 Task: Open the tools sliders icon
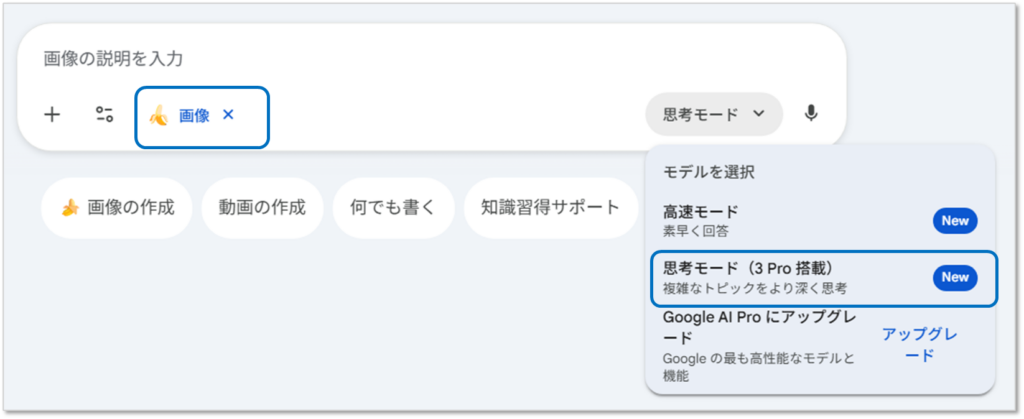pyautogui.click(x=104, y=114)
